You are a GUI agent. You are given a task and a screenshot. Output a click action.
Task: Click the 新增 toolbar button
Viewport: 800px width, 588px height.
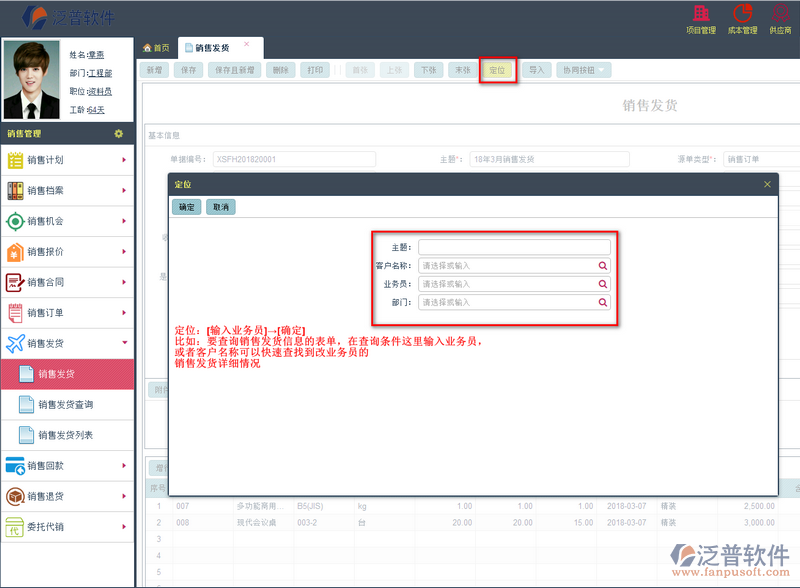(x=154, y=70)
